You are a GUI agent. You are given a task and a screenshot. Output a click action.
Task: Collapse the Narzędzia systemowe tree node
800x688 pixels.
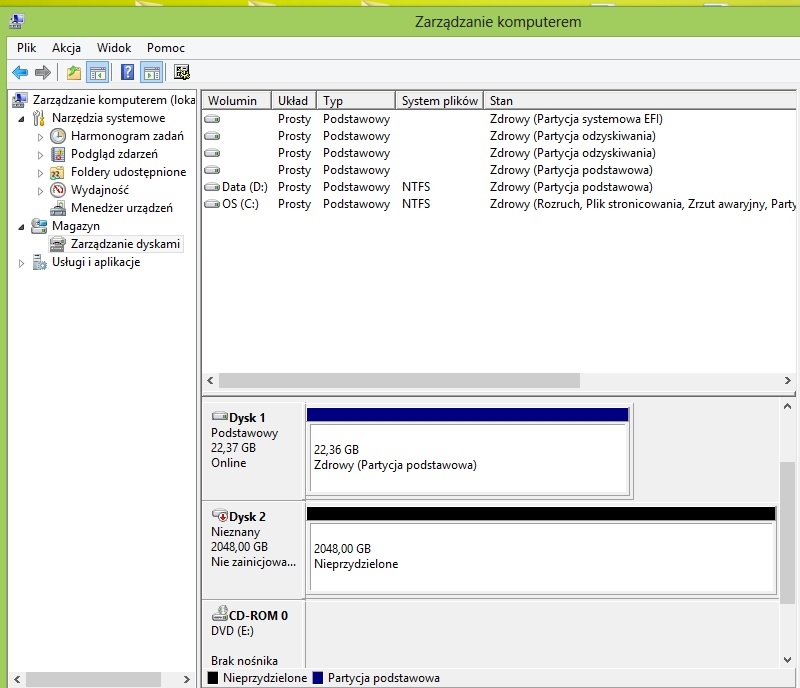[21, 119]
